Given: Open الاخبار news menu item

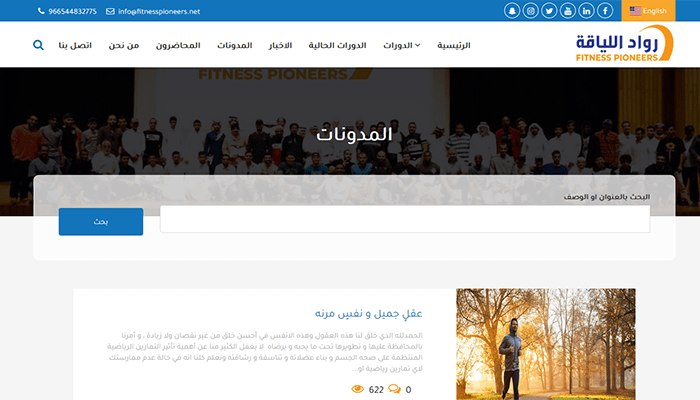Looking at the screenshot, I should [280, 45].
